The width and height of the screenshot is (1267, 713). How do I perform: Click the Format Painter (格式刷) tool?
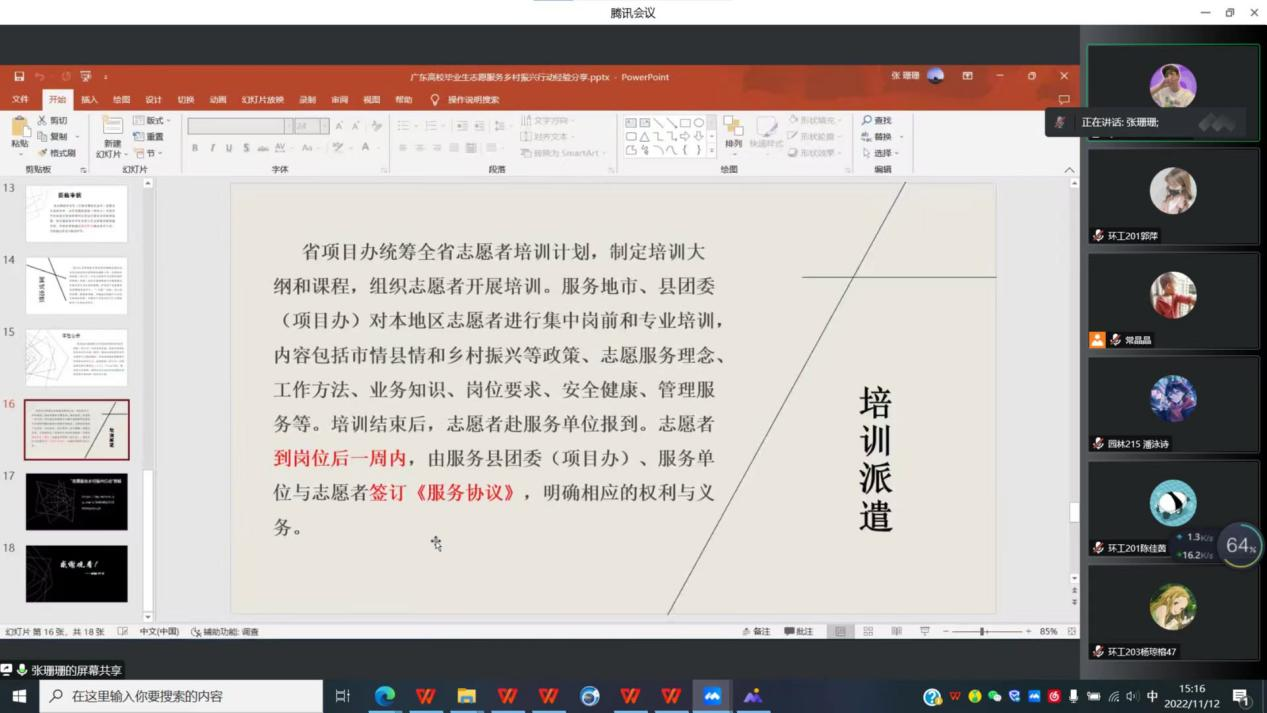coord(56,153)
